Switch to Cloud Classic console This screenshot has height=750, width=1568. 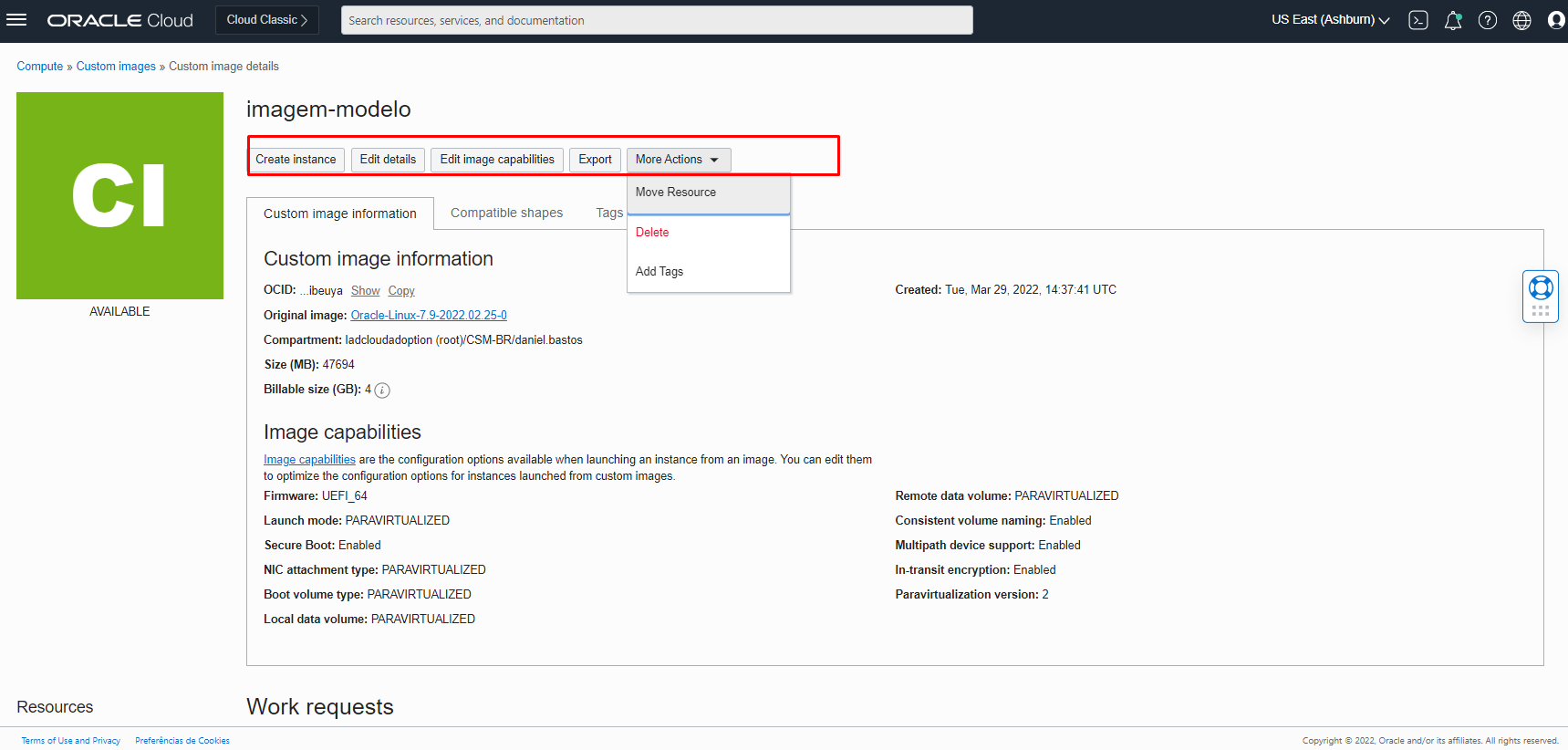pyautogui.click(x=267, y=20)
